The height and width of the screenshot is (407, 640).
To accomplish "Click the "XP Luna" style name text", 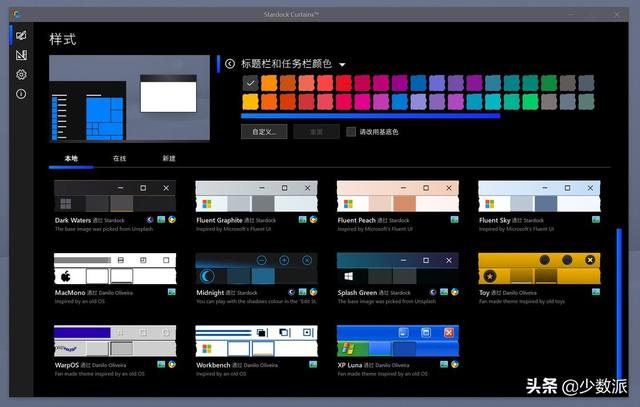I will (350, 365).
